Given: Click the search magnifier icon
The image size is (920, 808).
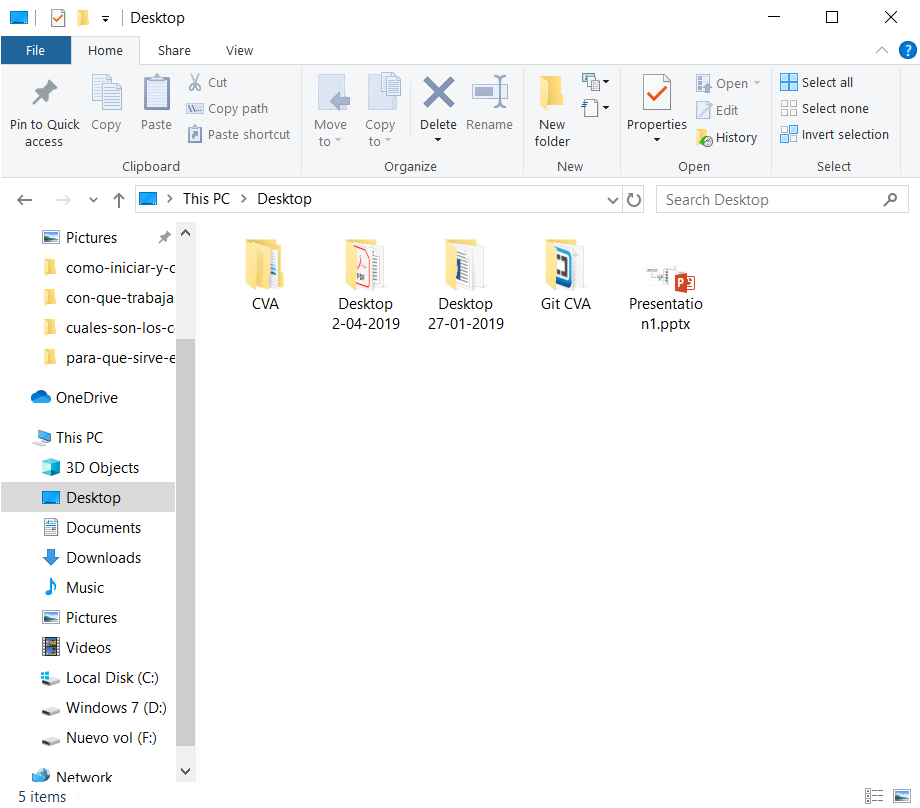Looking at the screenshot, I should [x=890, y=200].
